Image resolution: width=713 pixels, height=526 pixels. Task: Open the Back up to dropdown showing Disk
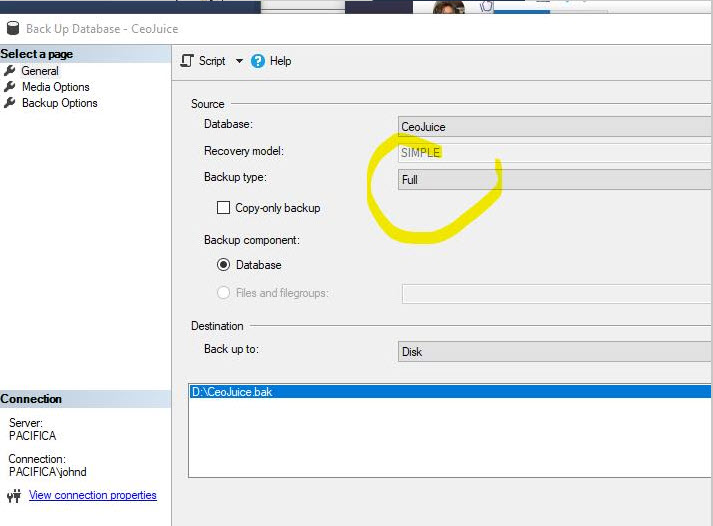(555, 351)
